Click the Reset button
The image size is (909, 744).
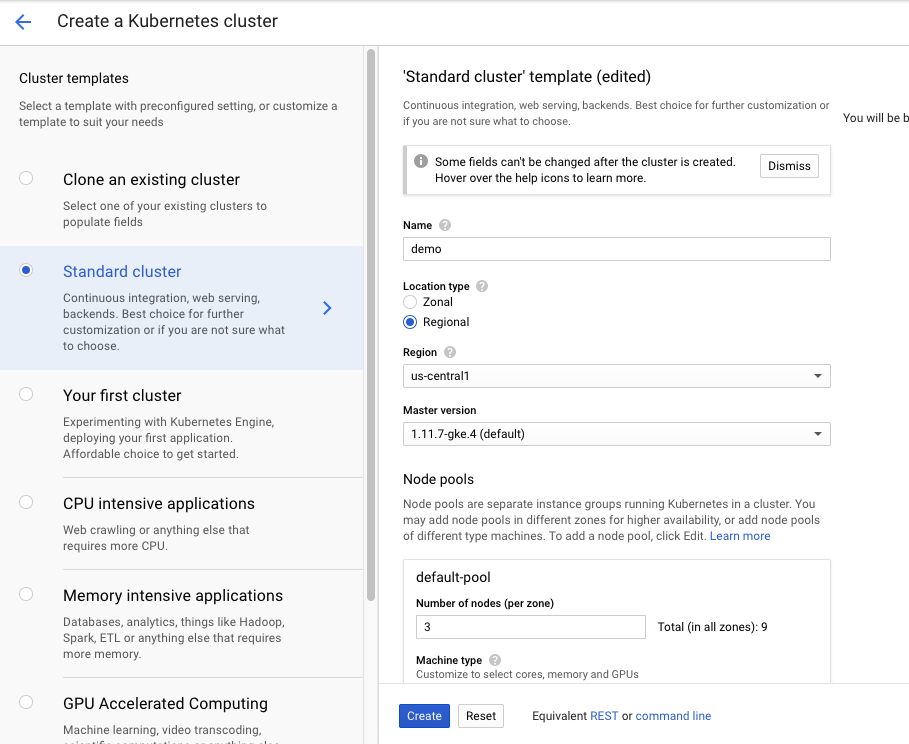(x=481, y=716)
